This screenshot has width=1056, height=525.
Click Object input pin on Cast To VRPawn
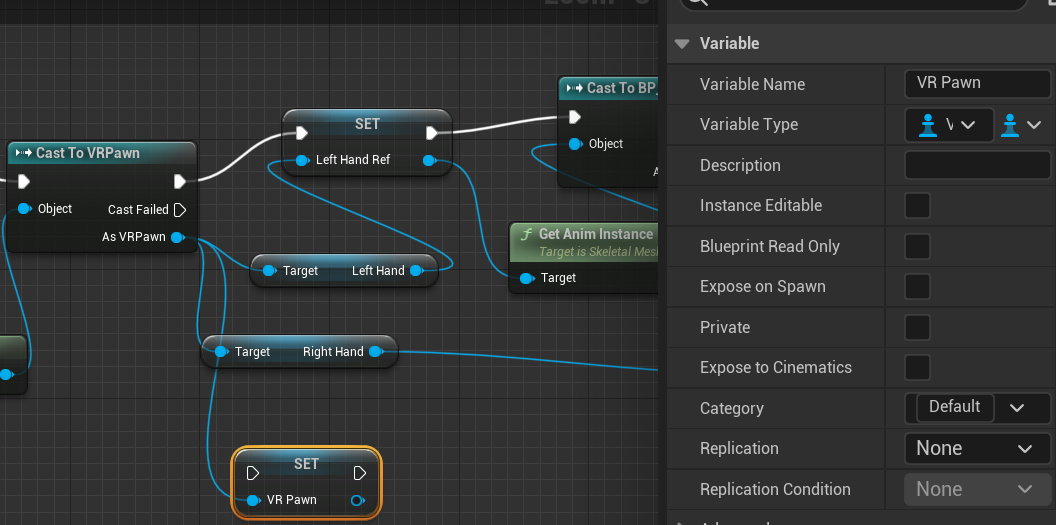point(24,209)
